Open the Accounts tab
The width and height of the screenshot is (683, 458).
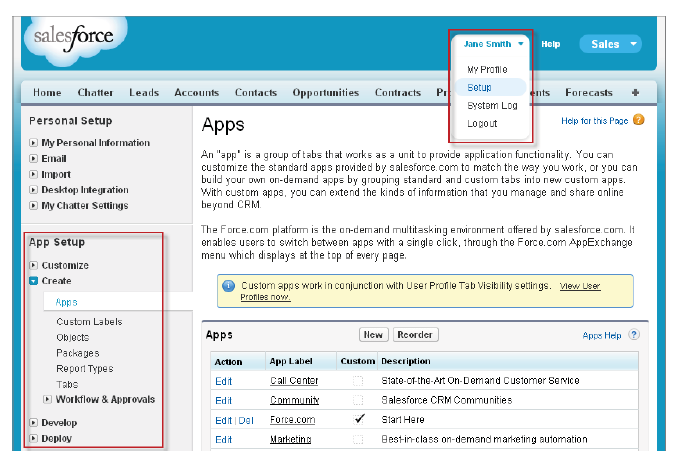click(196, 92)
